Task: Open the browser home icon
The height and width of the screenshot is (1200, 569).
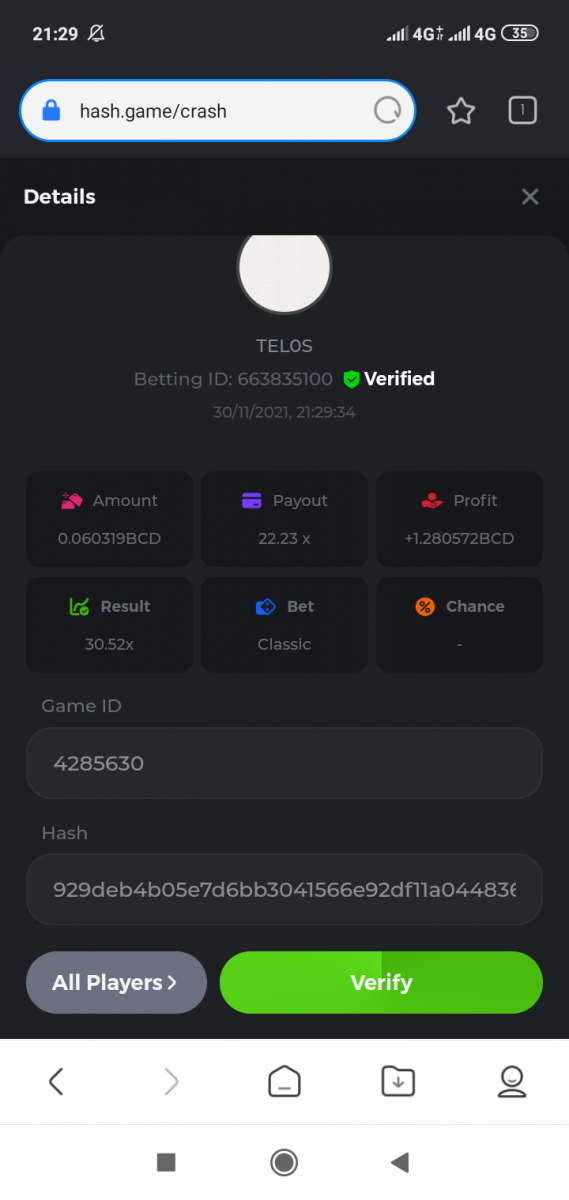Action: click(x=284, y=1081)
